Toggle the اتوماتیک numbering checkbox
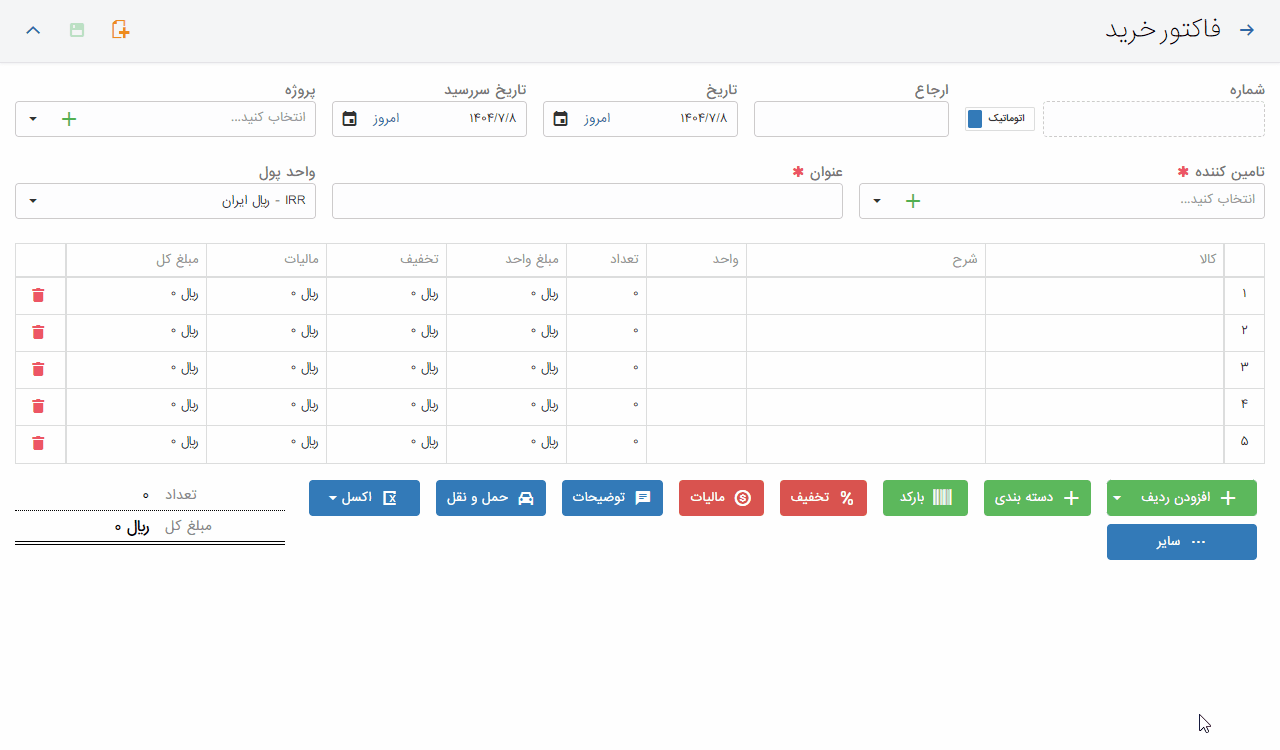Screen dimensions: 1280x750 [975, 119]
